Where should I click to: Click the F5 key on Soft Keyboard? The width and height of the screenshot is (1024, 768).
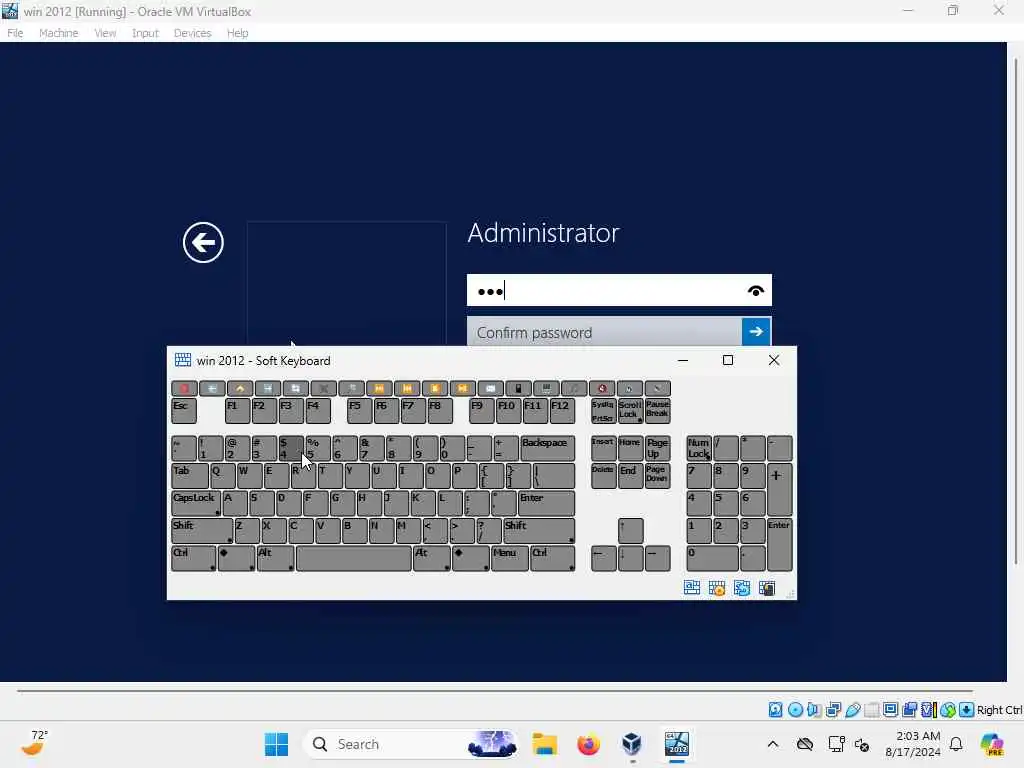(359, 411)
